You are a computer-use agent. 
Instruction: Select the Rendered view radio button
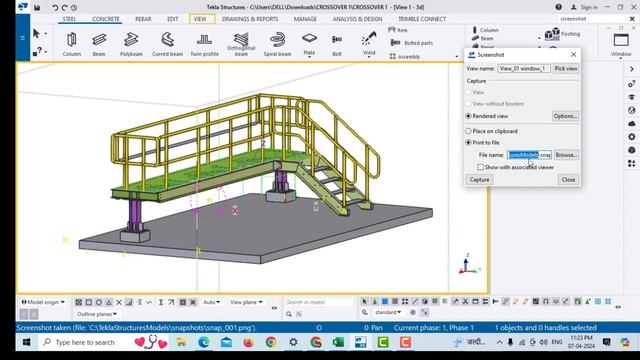click(469, 116)
